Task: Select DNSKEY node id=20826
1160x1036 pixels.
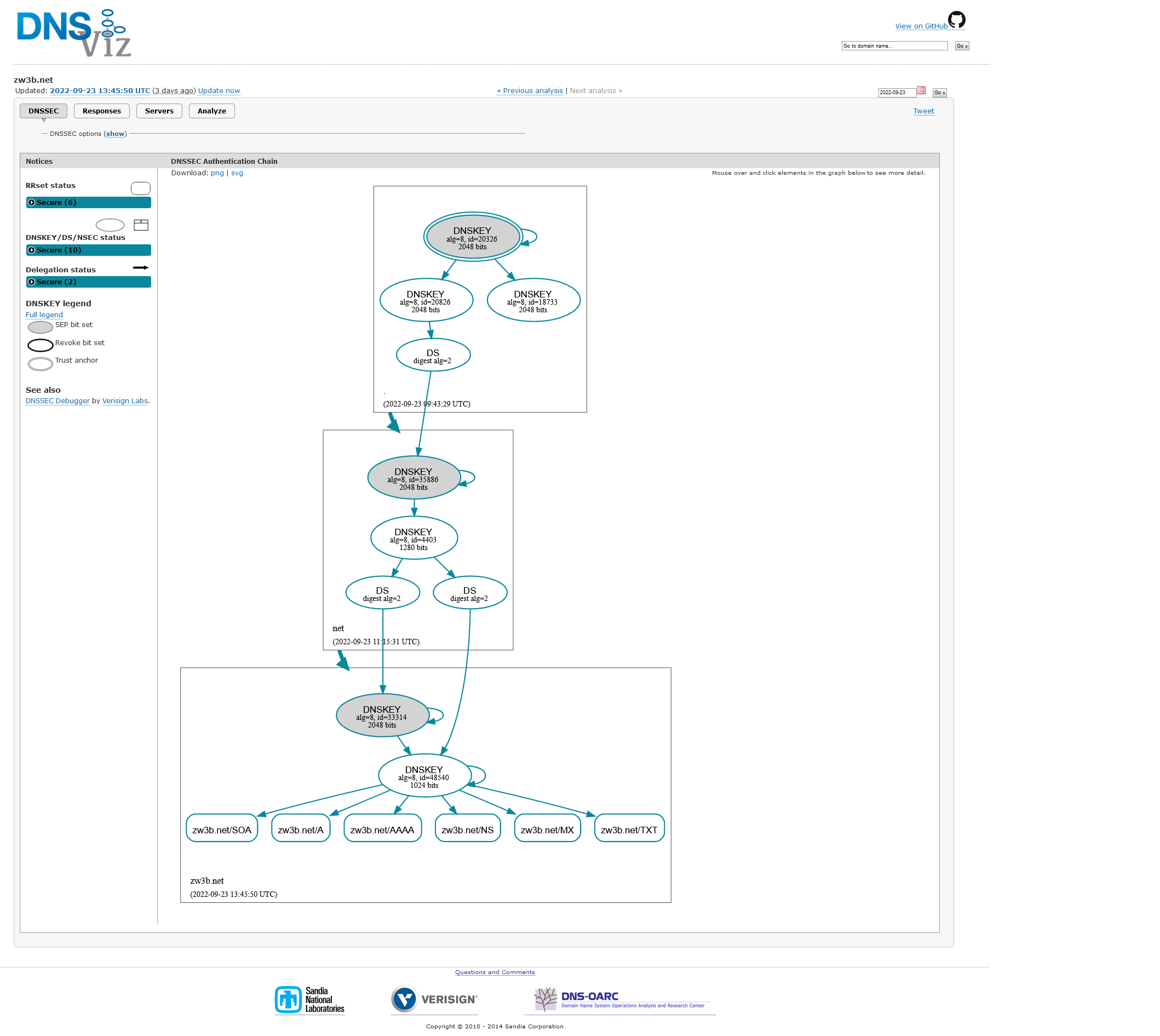Action: click(x=427, y=301)
